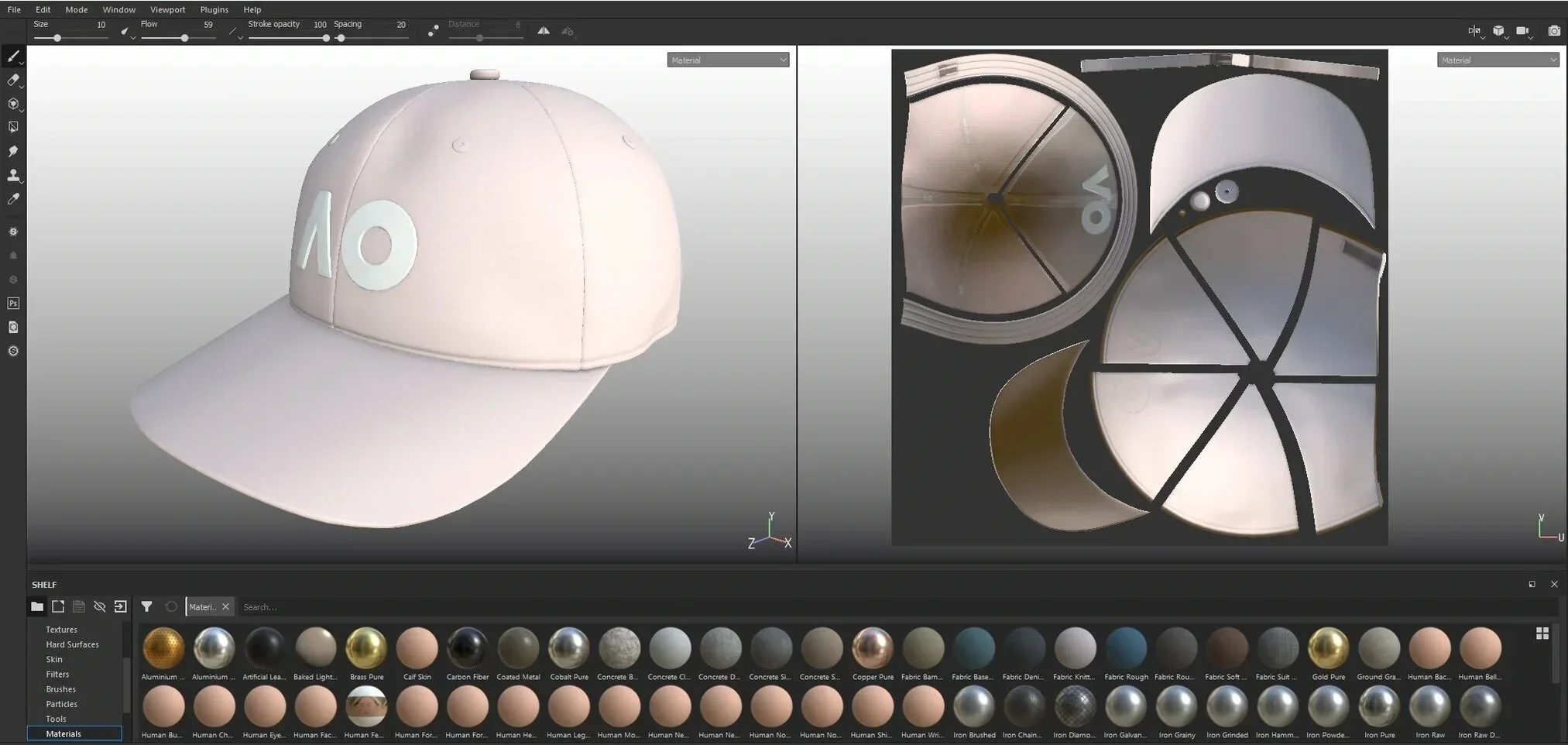Viewport: 1568px width, 745px height.
Task: Select the Coated Metal material
Action: 518,654
